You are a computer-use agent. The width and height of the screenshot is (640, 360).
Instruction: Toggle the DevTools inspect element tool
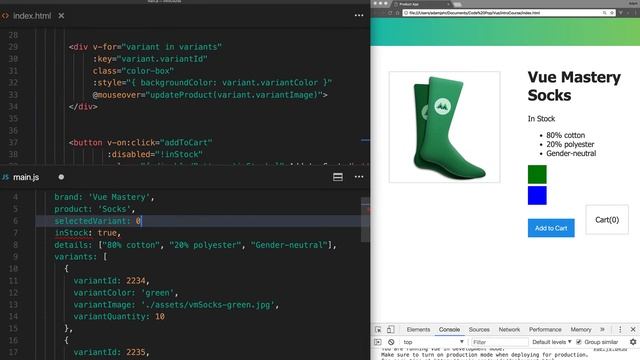[x=378, y=329]
